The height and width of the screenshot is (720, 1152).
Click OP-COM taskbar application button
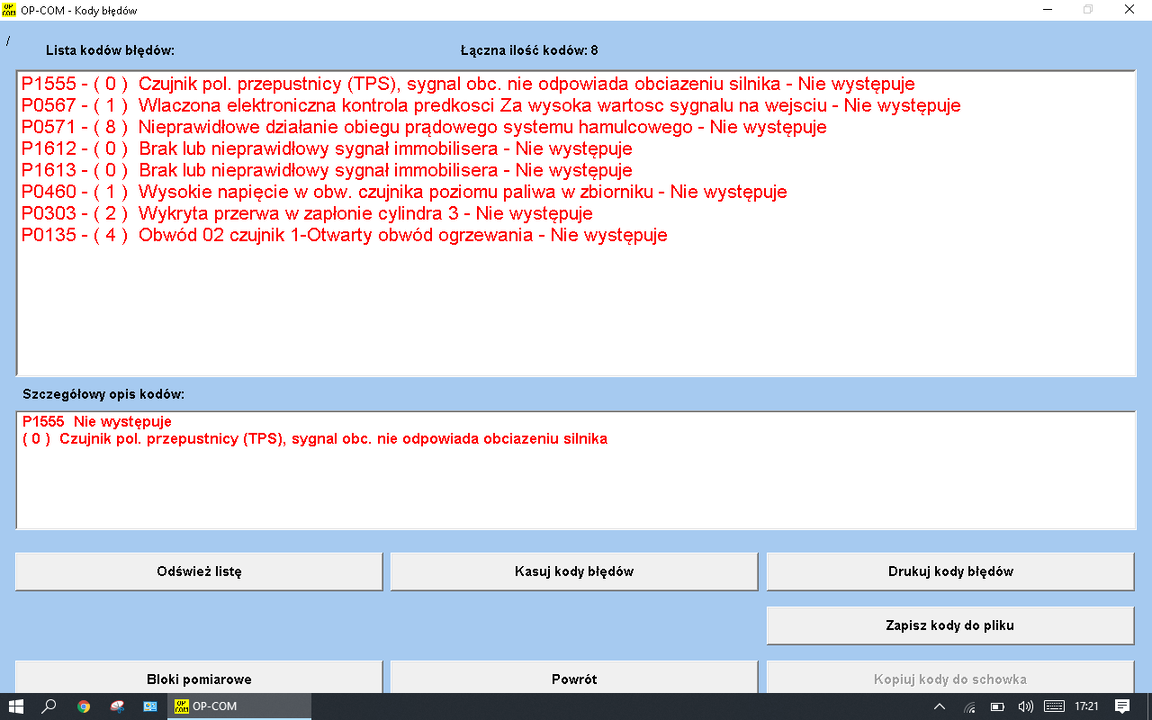[x=208, y=706]
